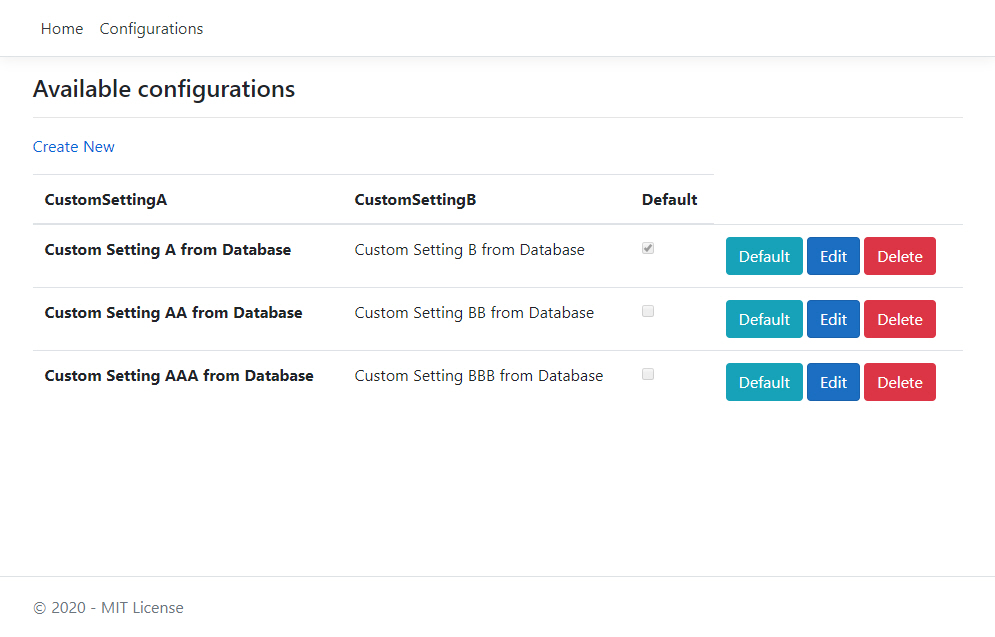Open the Home navigation link
Screen dimensions: 995x637
click(x=62, y=29)
